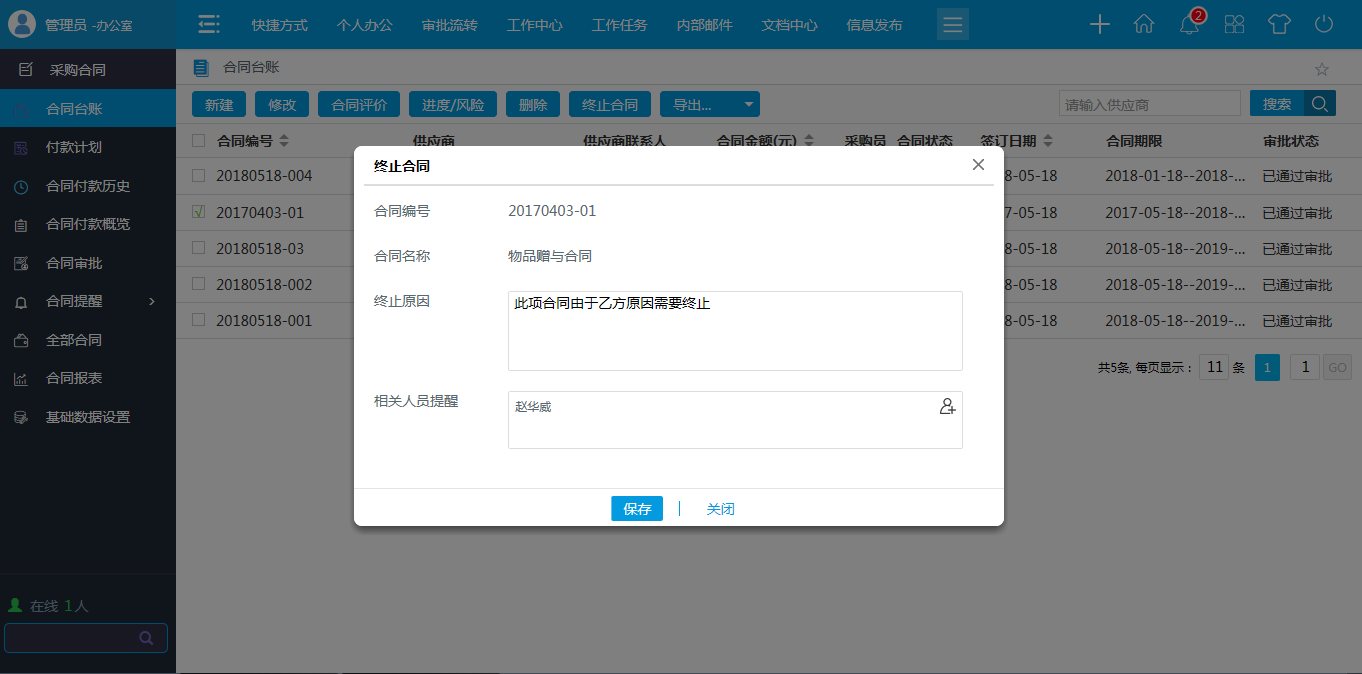Select the shirt theme icon
The width and height of the screenshot is (1362, 674).
[1279, 24]
